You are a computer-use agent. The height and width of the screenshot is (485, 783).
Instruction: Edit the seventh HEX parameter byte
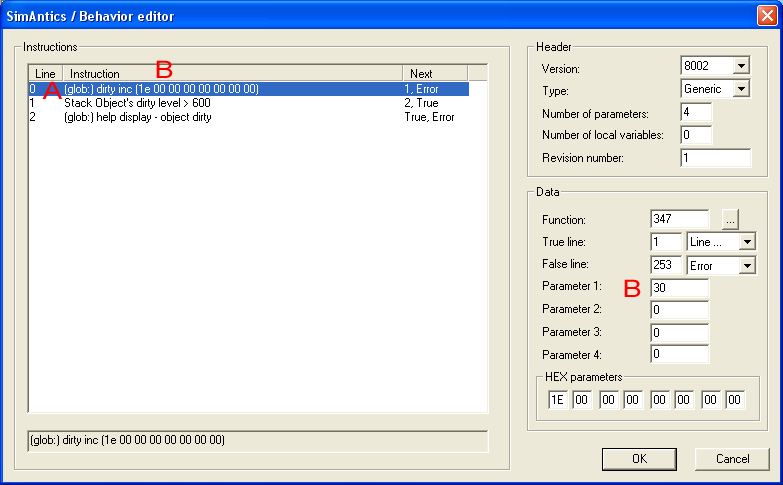(x=711, y=400)
